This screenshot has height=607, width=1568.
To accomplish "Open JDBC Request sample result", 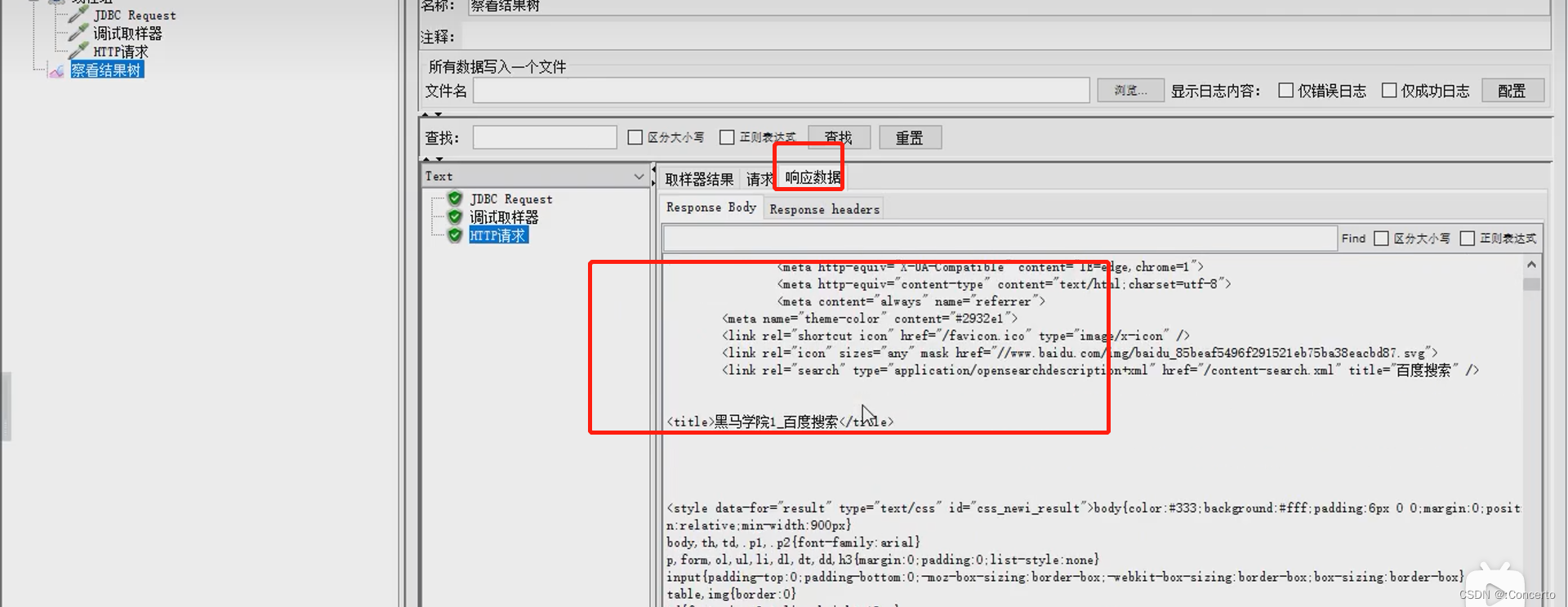I will pyautogui.click(x=511, y=199).
